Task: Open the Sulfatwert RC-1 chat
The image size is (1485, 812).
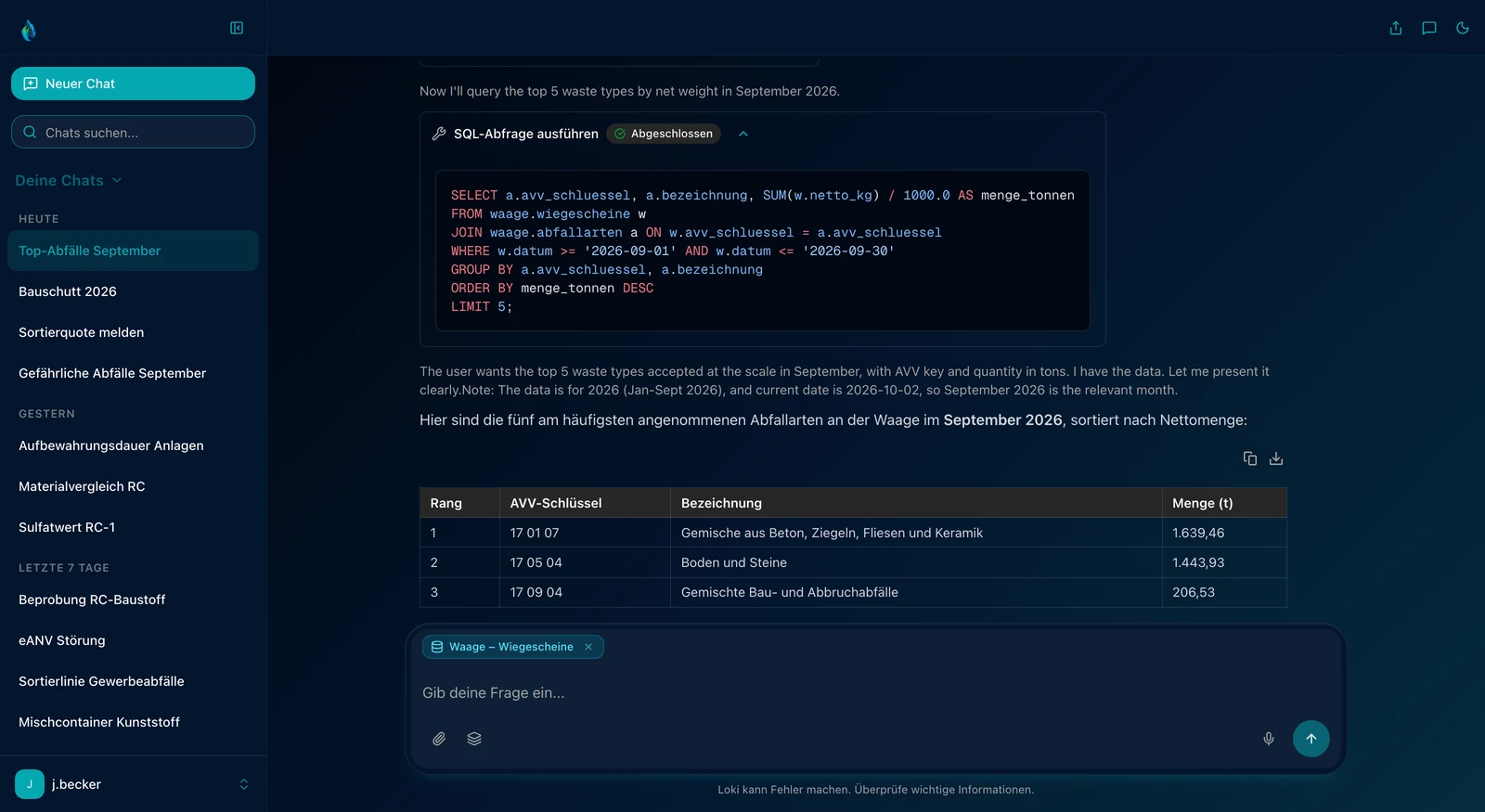Action: pos(133,527)
